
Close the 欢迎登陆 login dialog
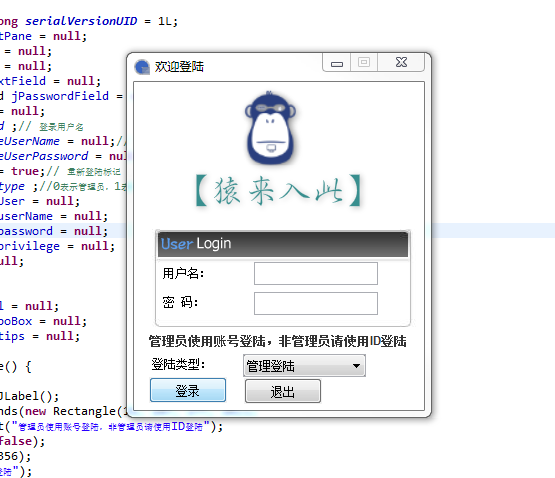click(x=401, y=63)
